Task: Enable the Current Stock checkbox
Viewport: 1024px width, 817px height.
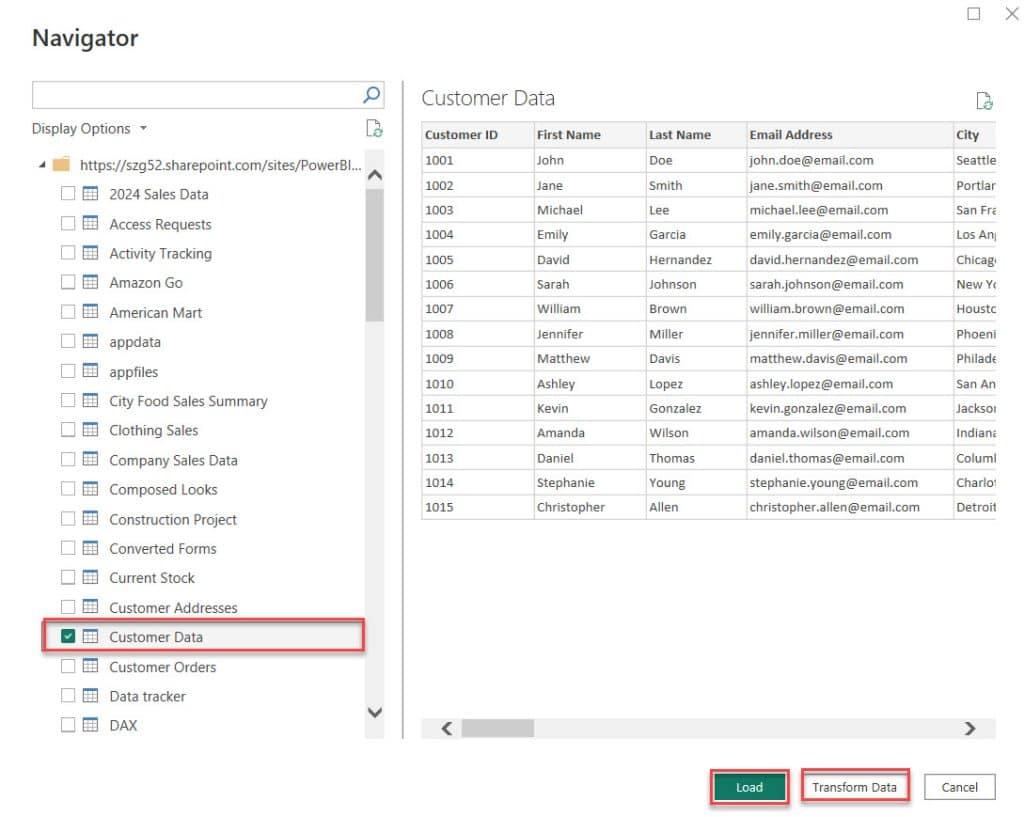Action: tap(68, 577)
